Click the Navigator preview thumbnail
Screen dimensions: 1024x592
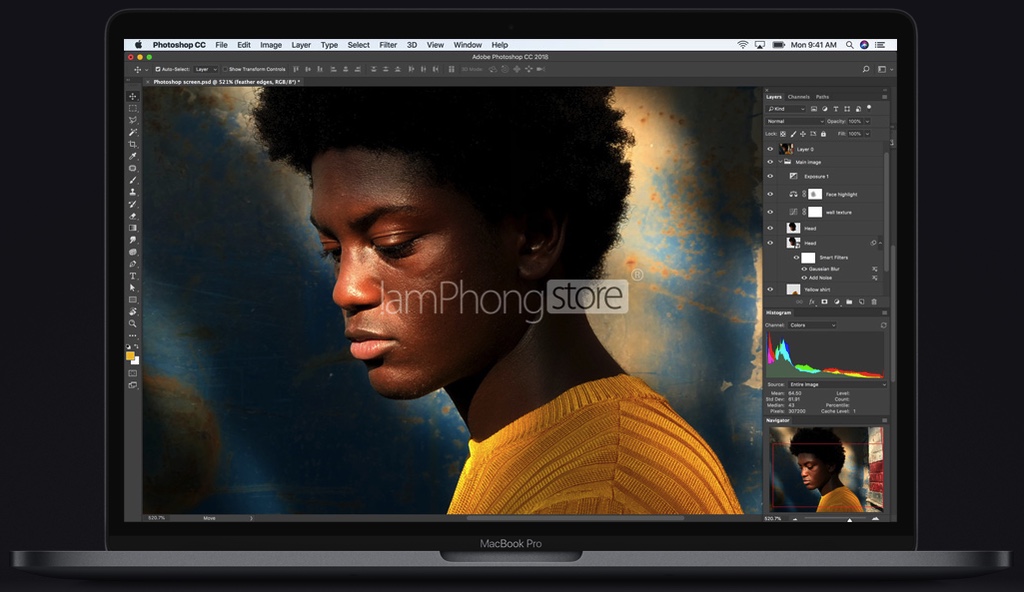click(x=826, y=469)
